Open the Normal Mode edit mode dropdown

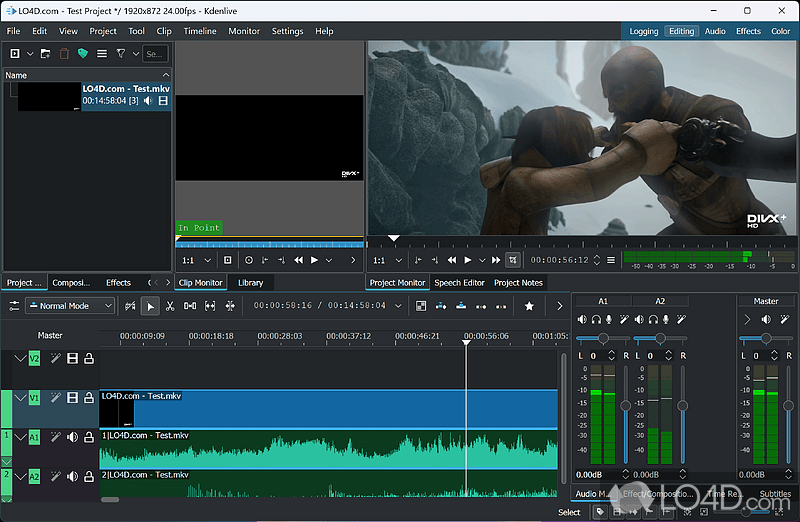click(70, 306)
